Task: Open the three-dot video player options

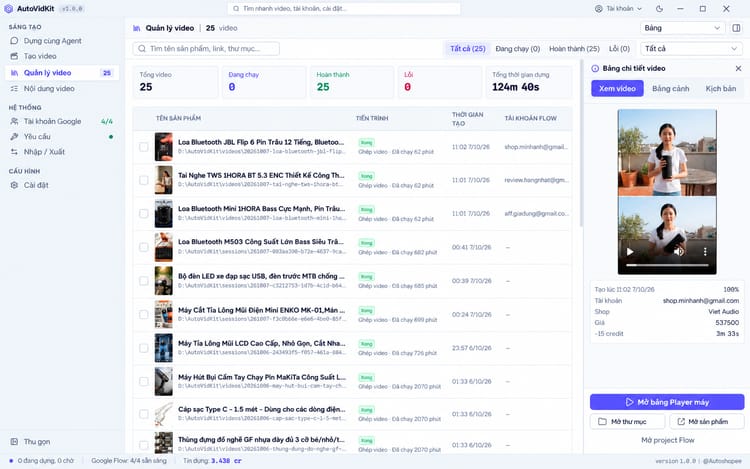Action: click(x=705, y=251)
